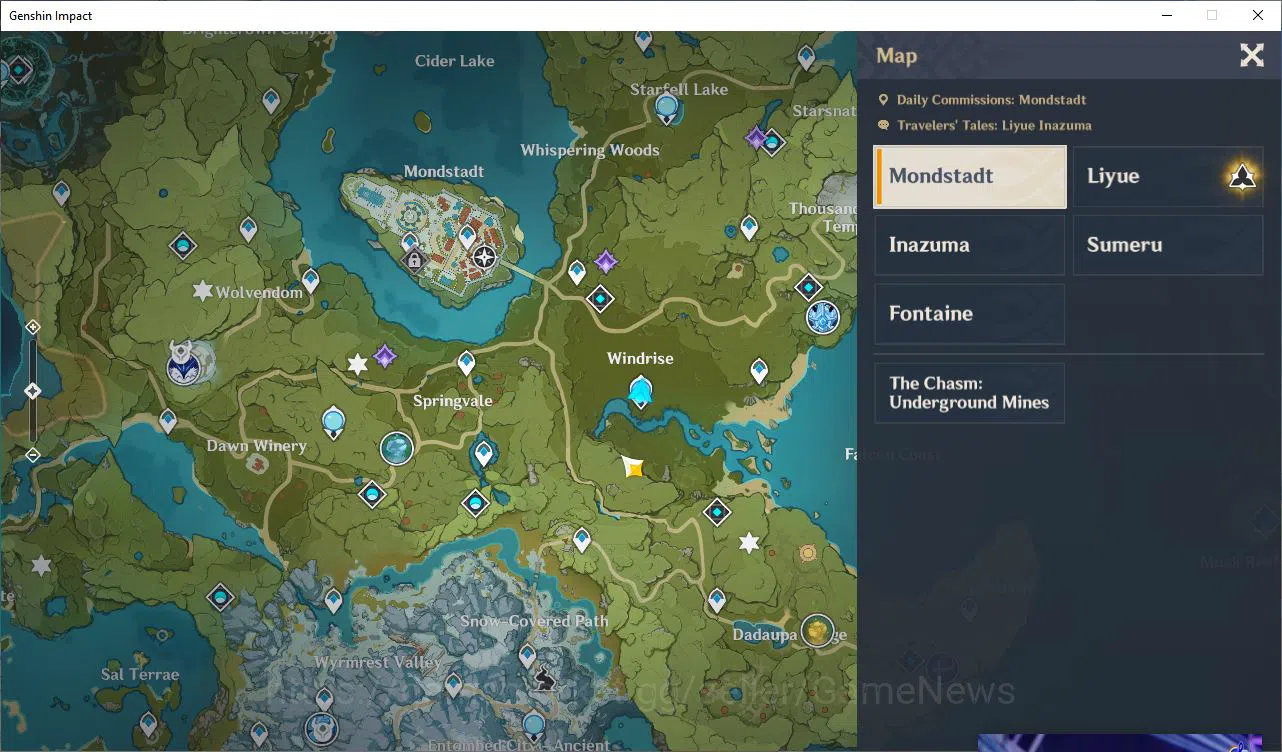Open The Chasm: Underground Mines map
Image resolution: width=1282 pixels, height=752 pixels.
970,393
